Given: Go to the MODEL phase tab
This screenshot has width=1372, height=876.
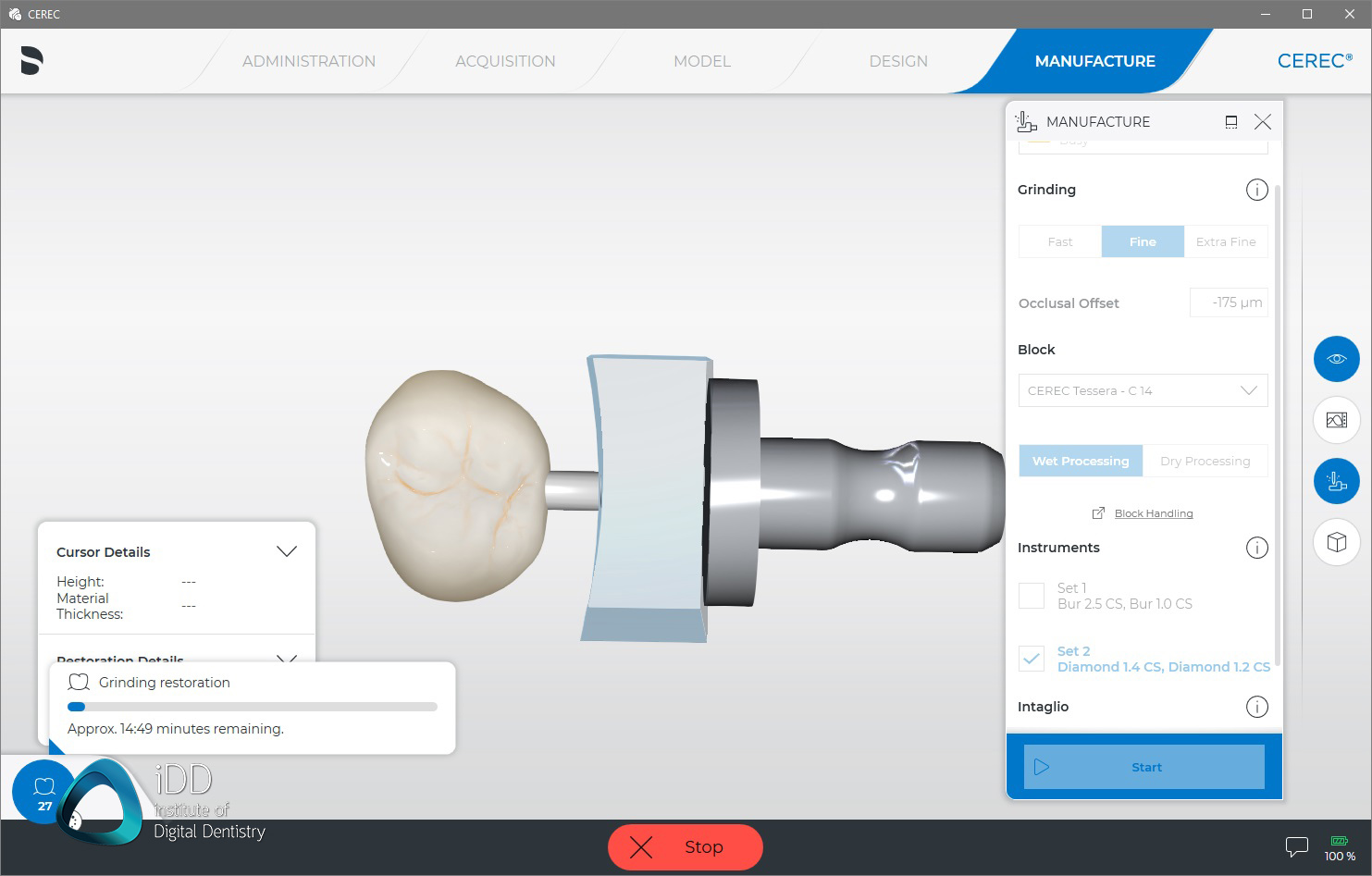Looking at the screenshot, I should point(702,61).
